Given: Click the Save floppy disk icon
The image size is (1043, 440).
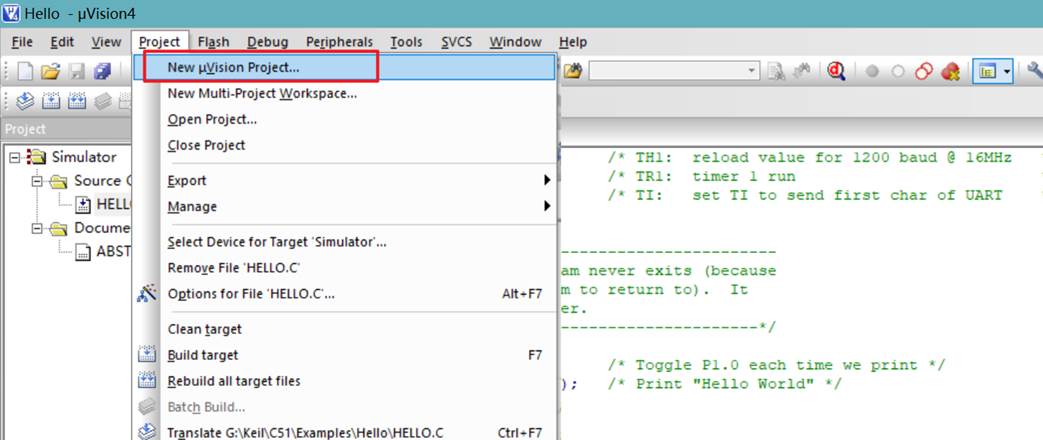Looking at the screenshot, I should click(x=77, y=71).
